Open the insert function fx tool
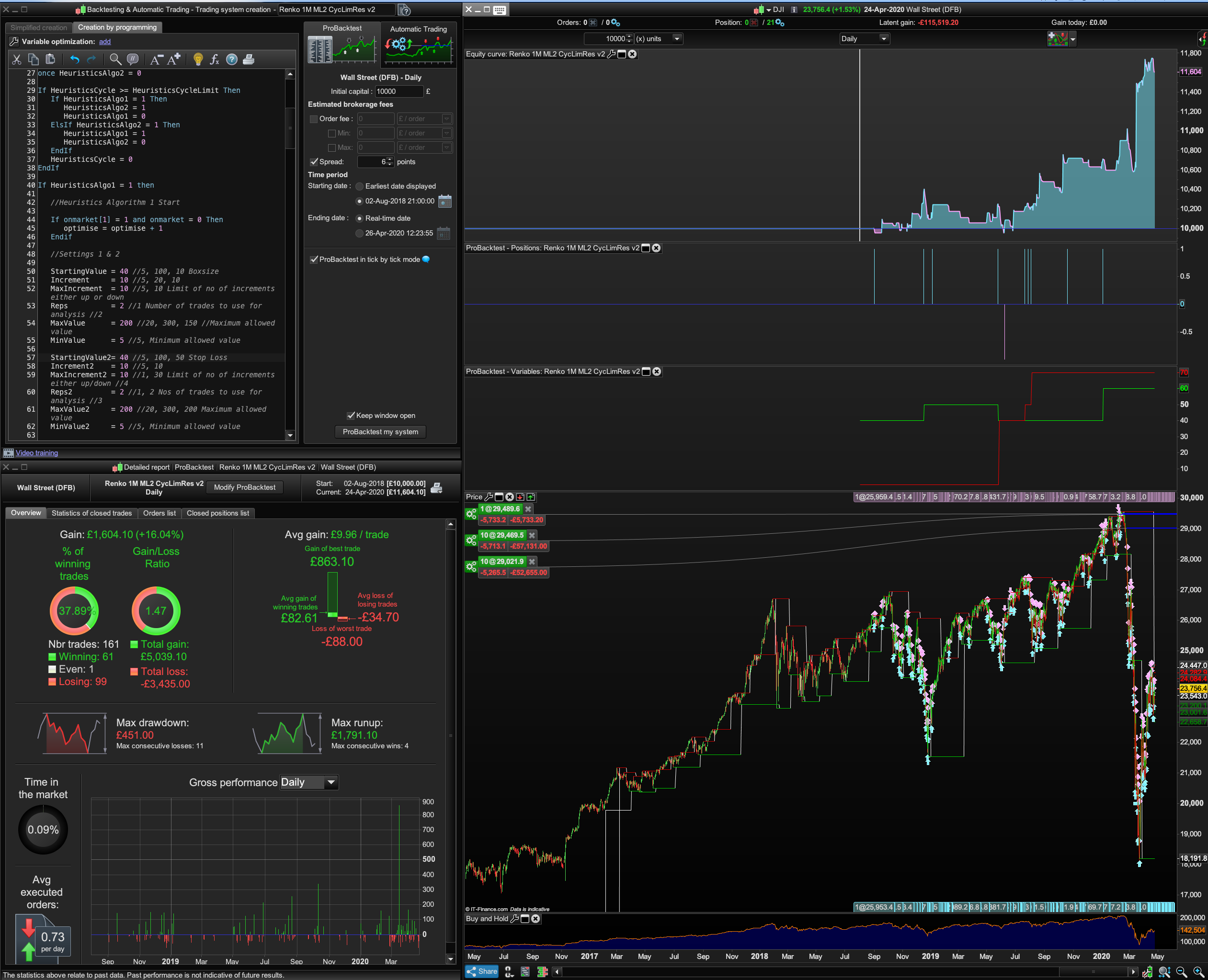 pyautogui.click(x=214, y=59)
